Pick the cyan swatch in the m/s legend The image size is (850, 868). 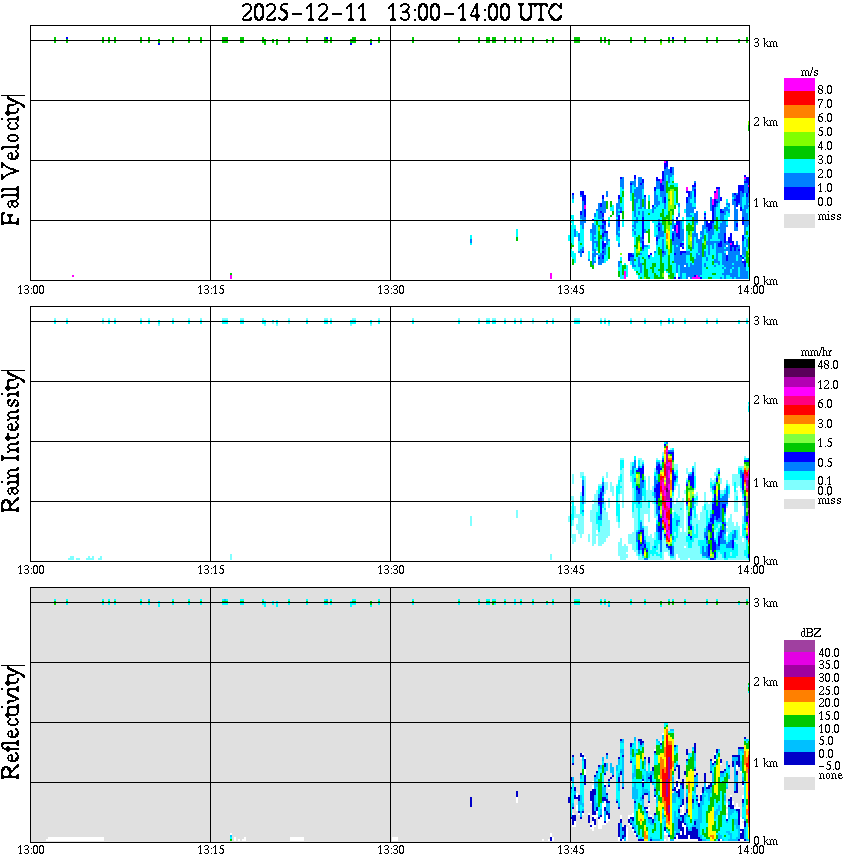pos(799,167)
